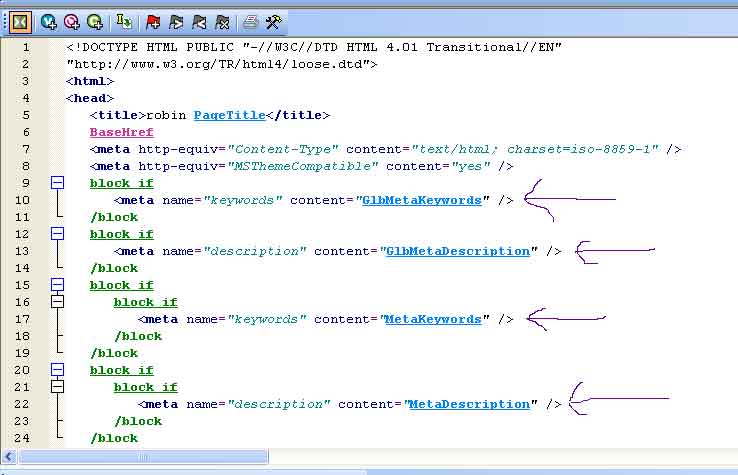
Task: Click the PageTitle tag link
Action: [229, 115]
